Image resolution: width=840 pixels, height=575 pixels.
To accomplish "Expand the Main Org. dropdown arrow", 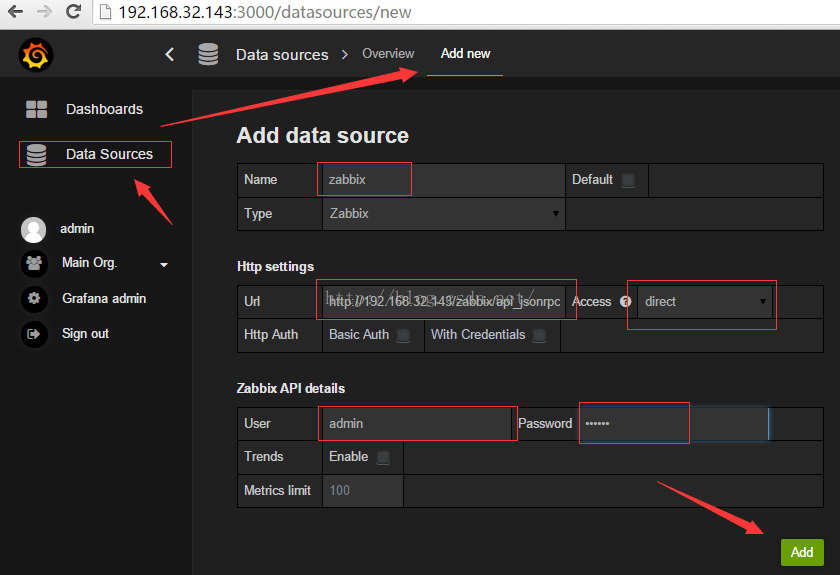I will (x=164, y=264).
